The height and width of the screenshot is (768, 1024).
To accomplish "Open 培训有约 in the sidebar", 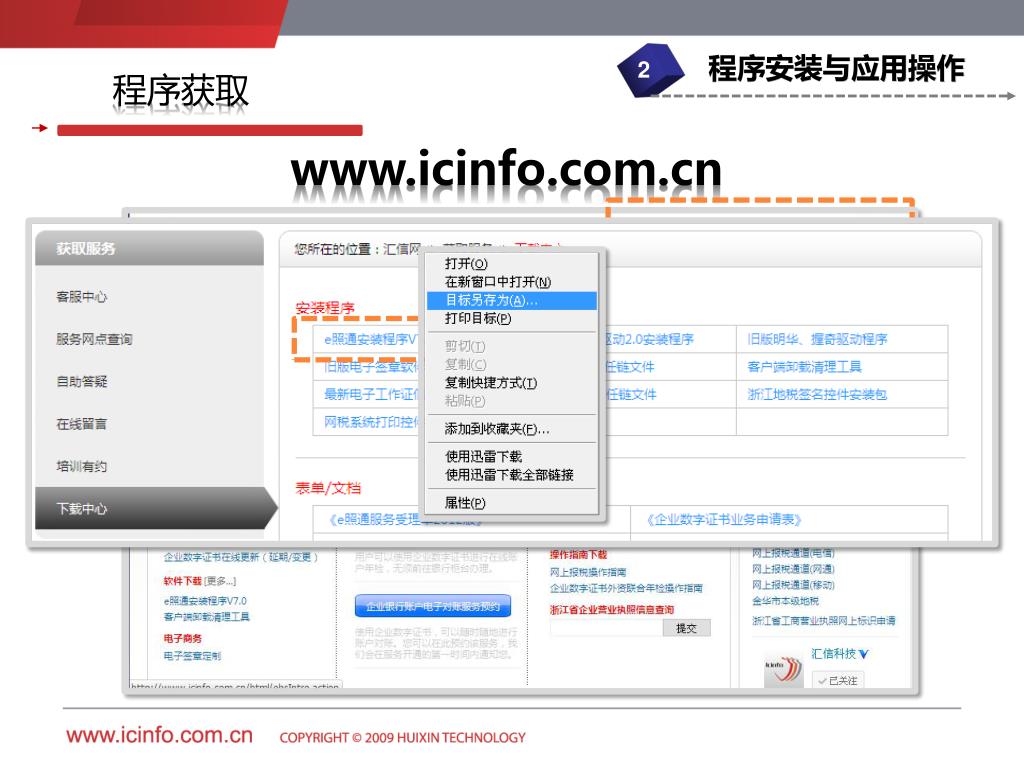I will tap(82, 466).
